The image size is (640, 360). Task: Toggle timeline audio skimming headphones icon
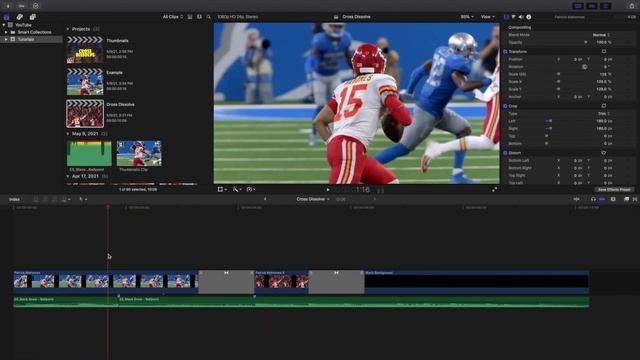point(593,199)
